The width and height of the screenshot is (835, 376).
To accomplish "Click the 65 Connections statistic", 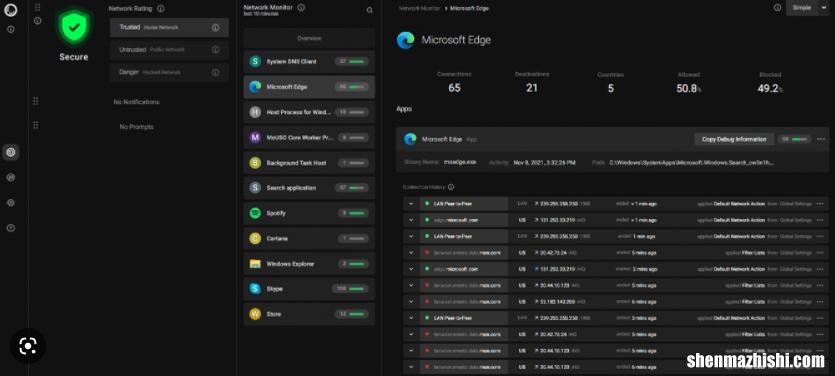I will click(x=454, y=83).
